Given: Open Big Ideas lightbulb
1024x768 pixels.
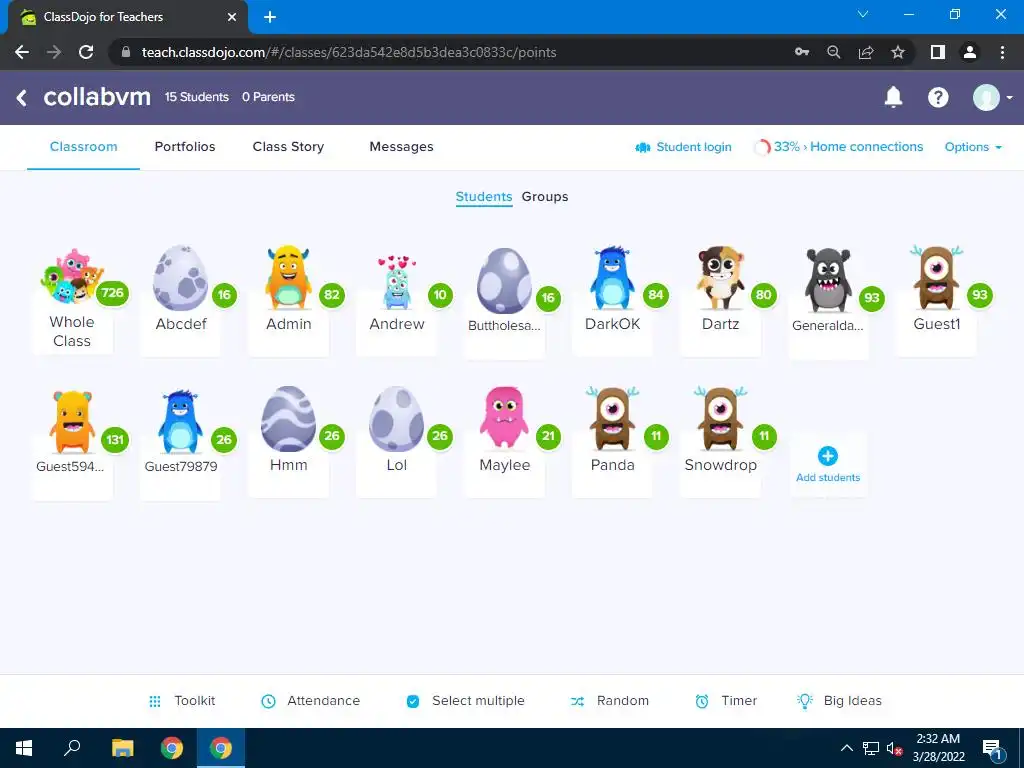Looking at the screenshot, I should tap(805, 701).
